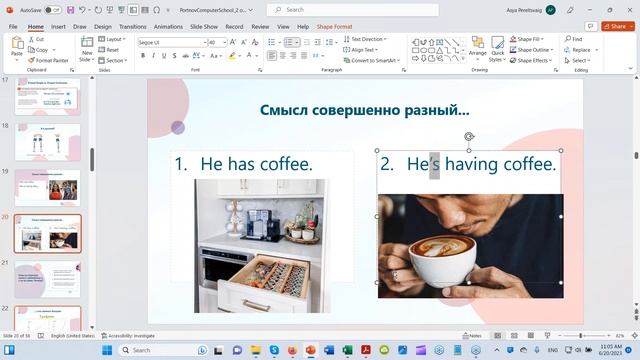Insert a New Slide
This screenshot has width=640, height=360.
(87, 48)
